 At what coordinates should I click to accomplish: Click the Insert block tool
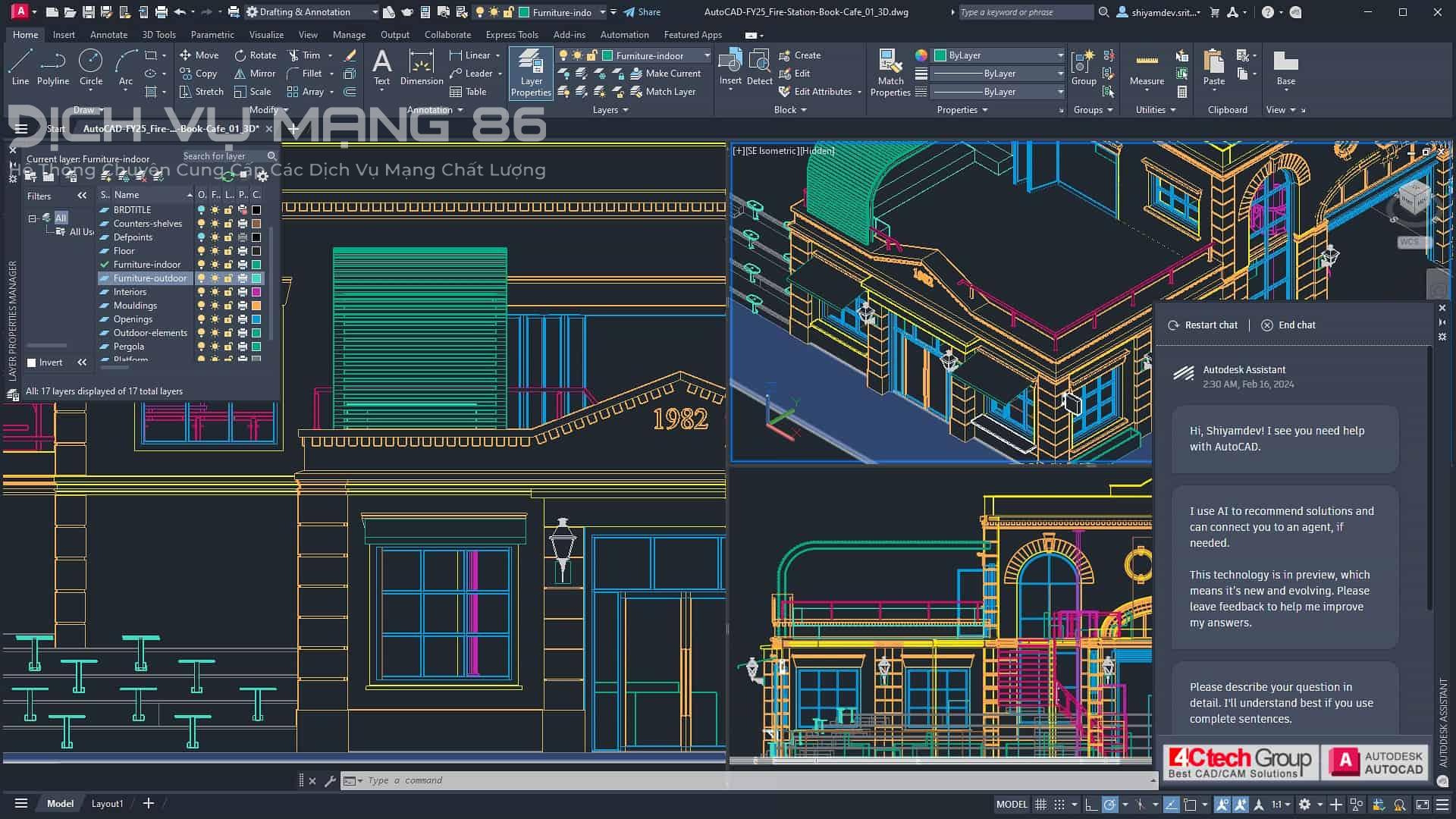[730, 67]
